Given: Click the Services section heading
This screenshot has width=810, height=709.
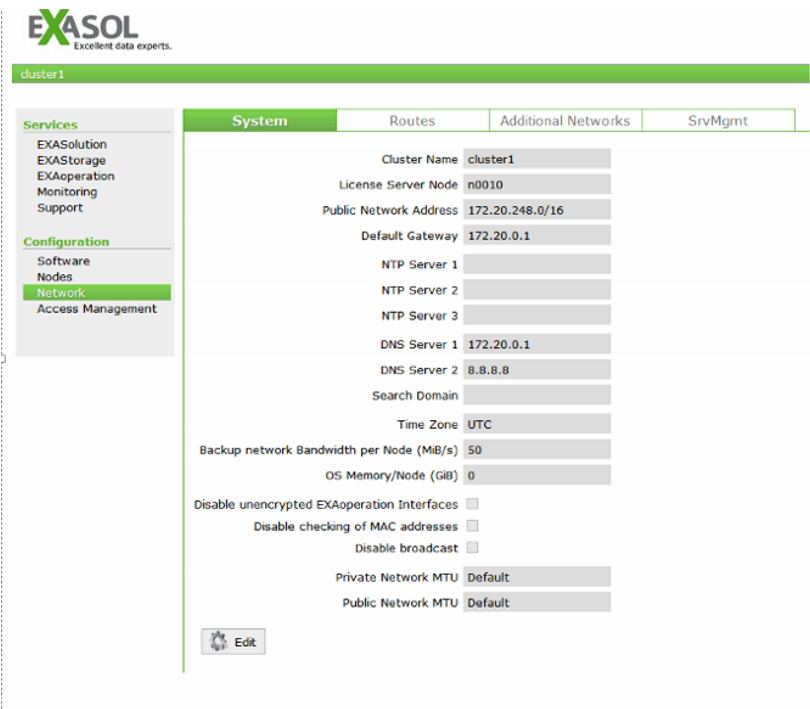Looking at the screenshot, I should pos(50,125).
